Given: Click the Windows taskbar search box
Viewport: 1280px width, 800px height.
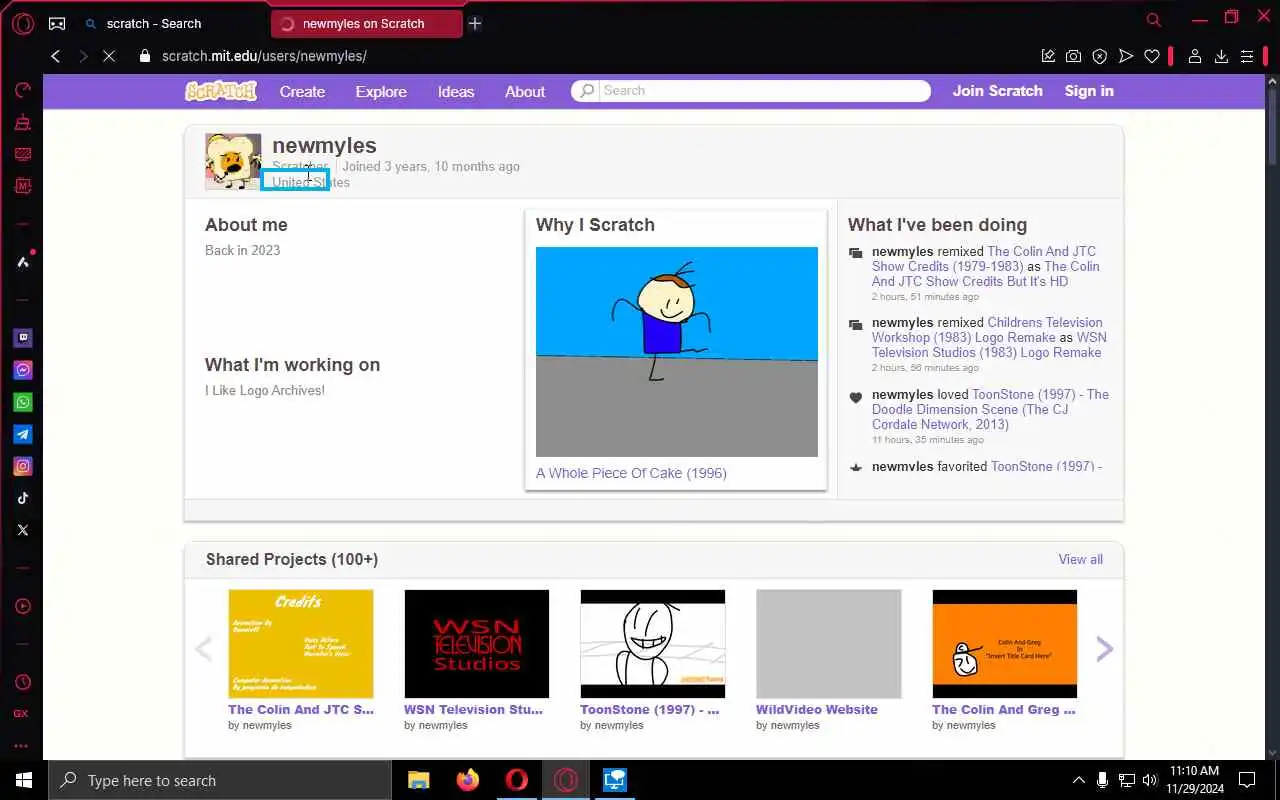Looking at the screenshot, I should coord(220,780).
